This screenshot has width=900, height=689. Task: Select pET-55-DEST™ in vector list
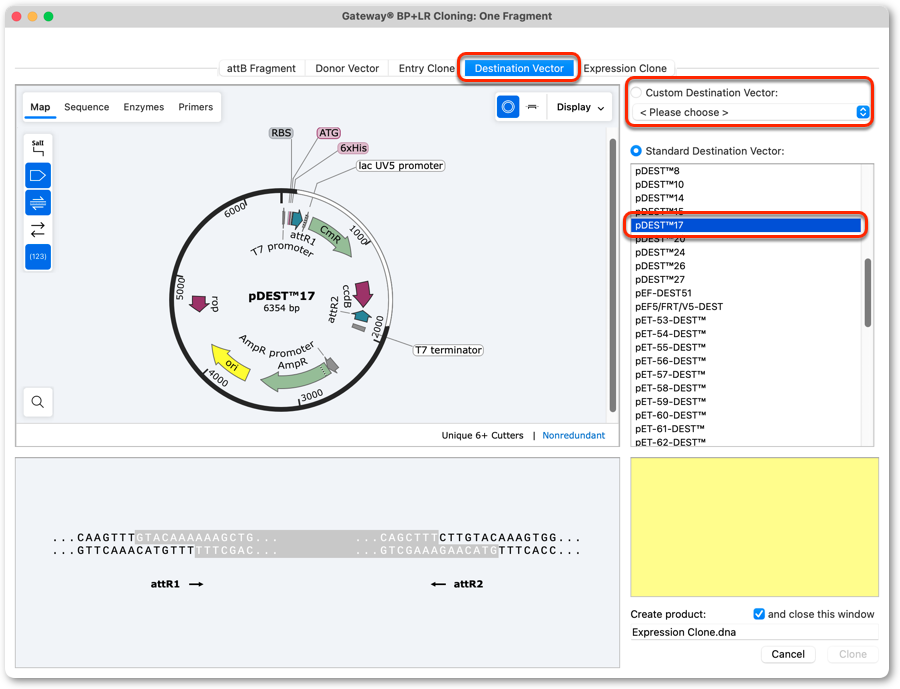click(746, 347)
